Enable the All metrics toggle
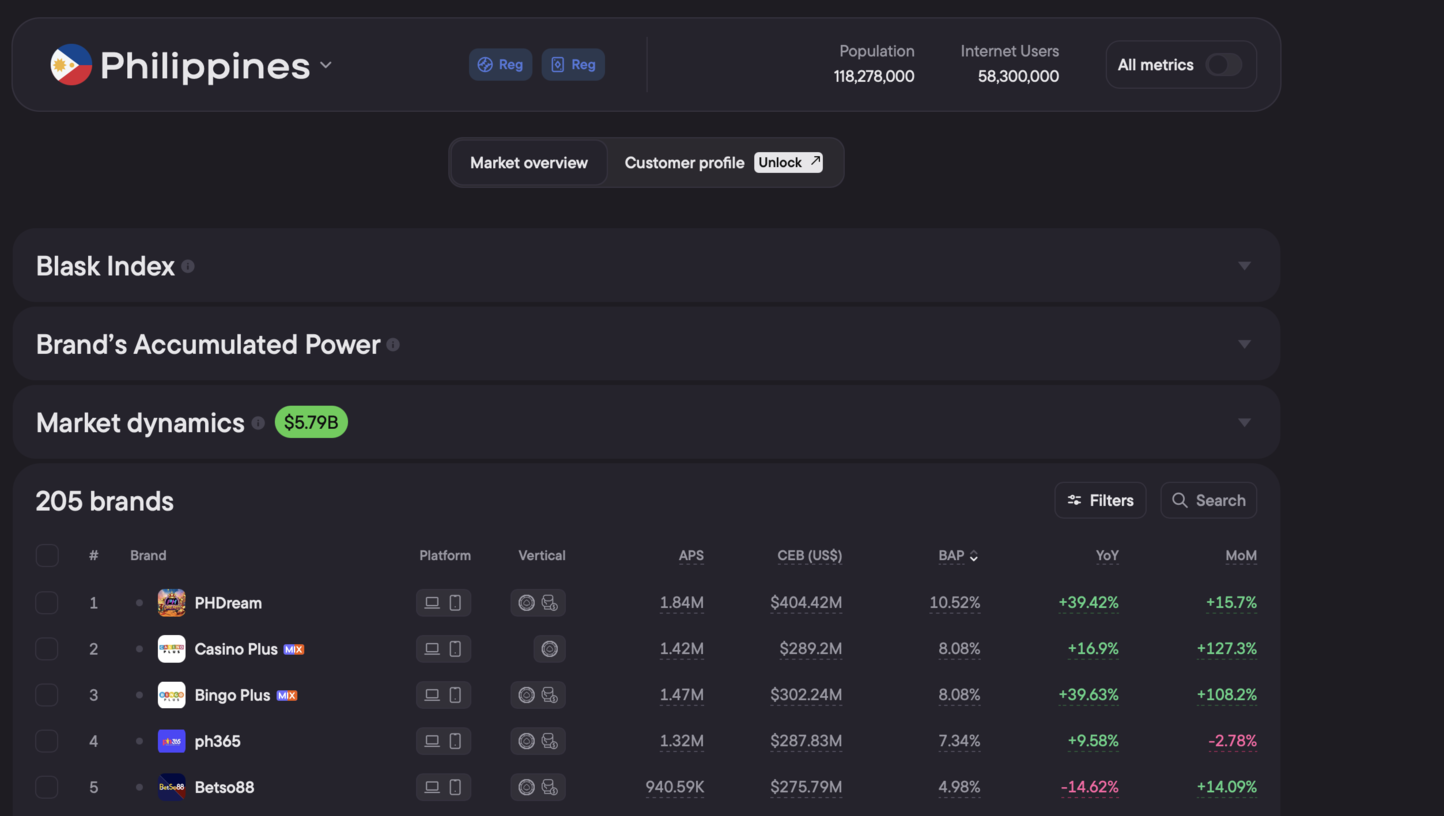Viewport: 1444px width, 816px height. [1223, 65]
